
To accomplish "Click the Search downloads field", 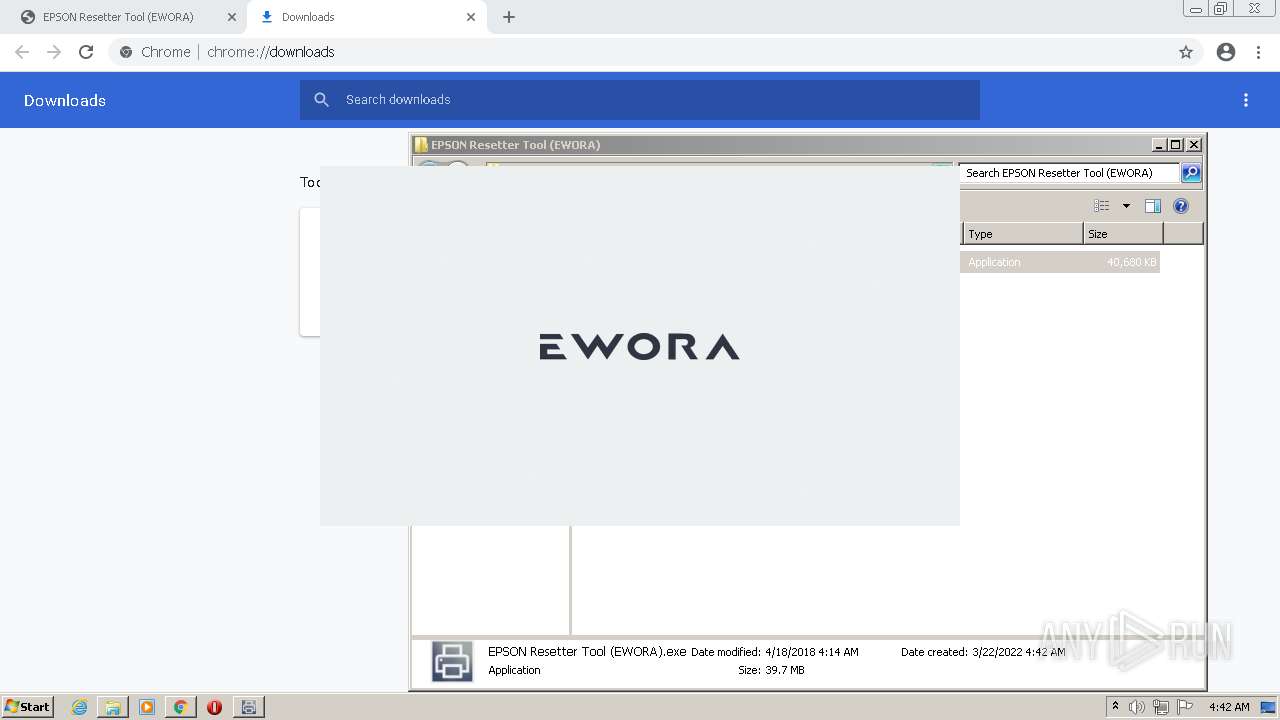I will 640,100.
